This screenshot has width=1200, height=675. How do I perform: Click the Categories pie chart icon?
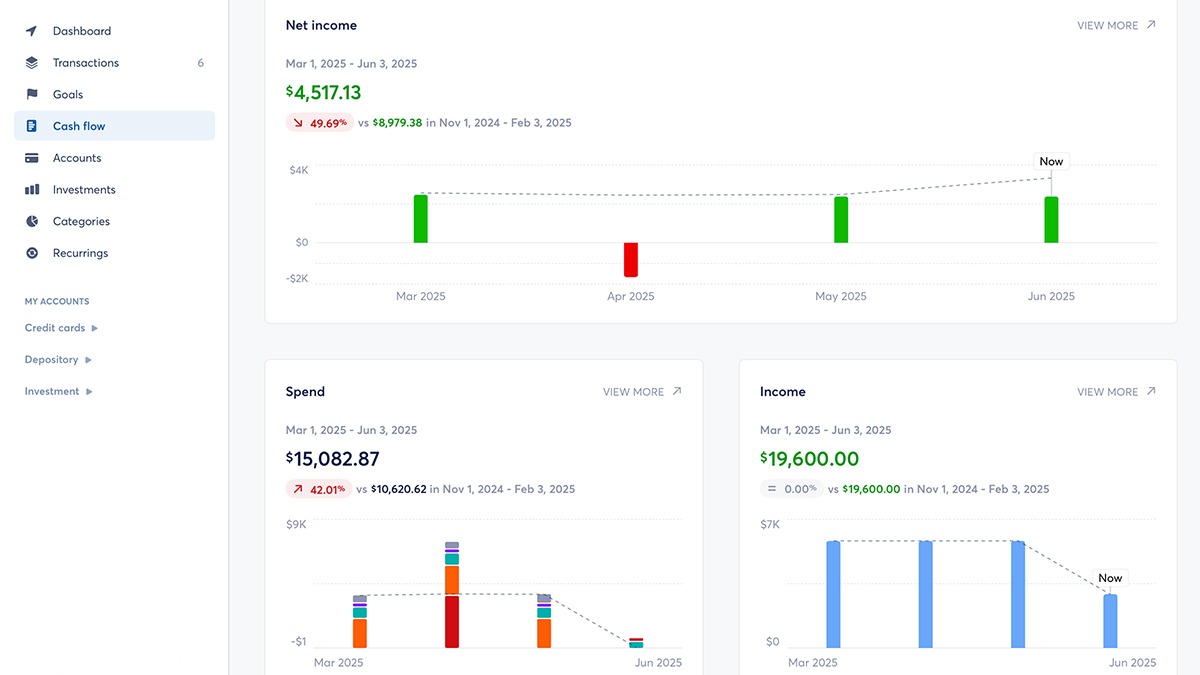(x=32, y=222)
